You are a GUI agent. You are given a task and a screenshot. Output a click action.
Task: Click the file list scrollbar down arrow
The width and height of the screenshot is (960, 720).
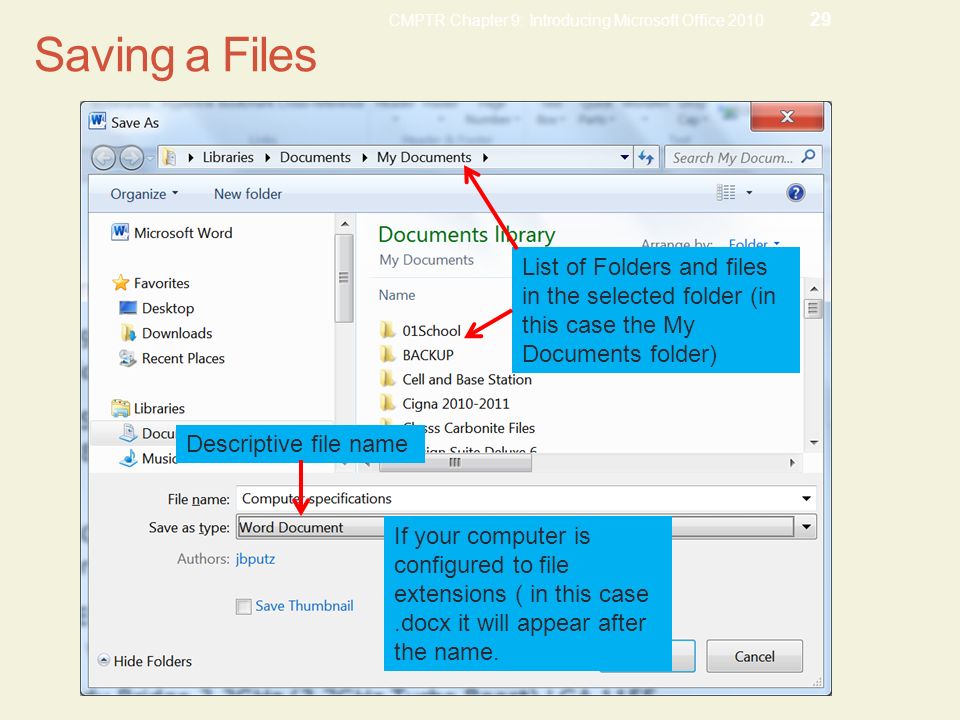814,442
